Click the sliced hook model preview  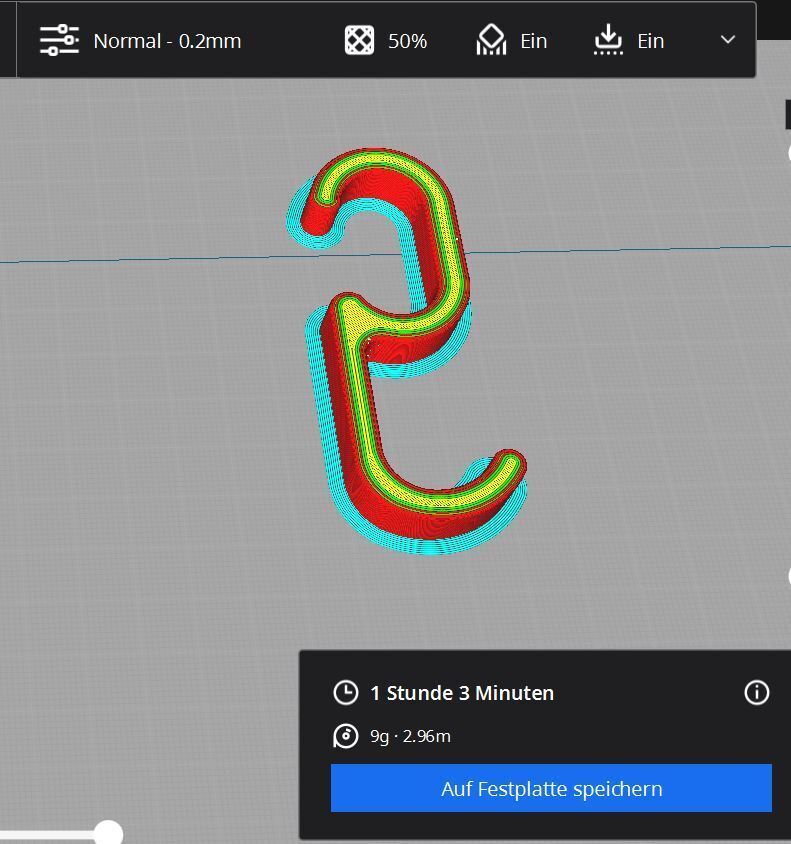(406, 350)
